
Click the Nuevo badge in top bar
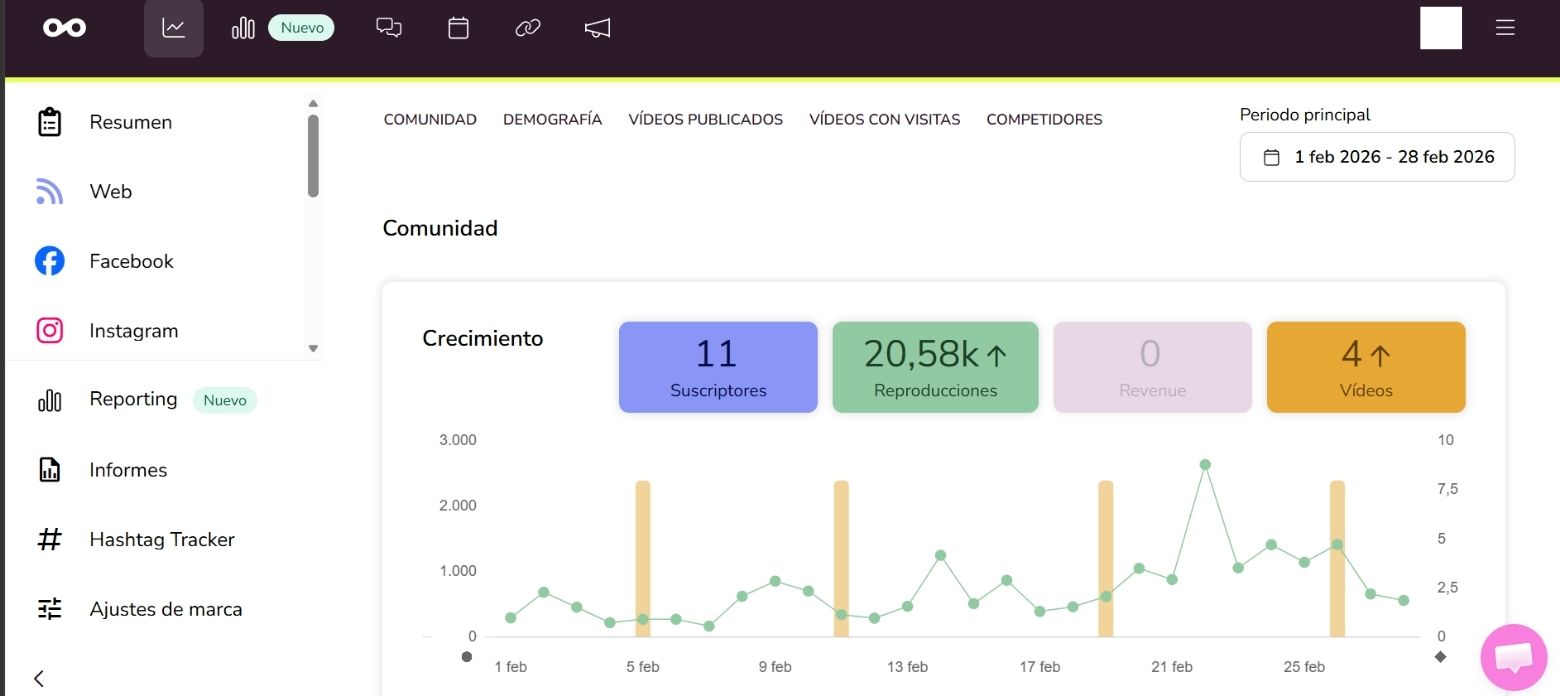[x=301, y=28]
